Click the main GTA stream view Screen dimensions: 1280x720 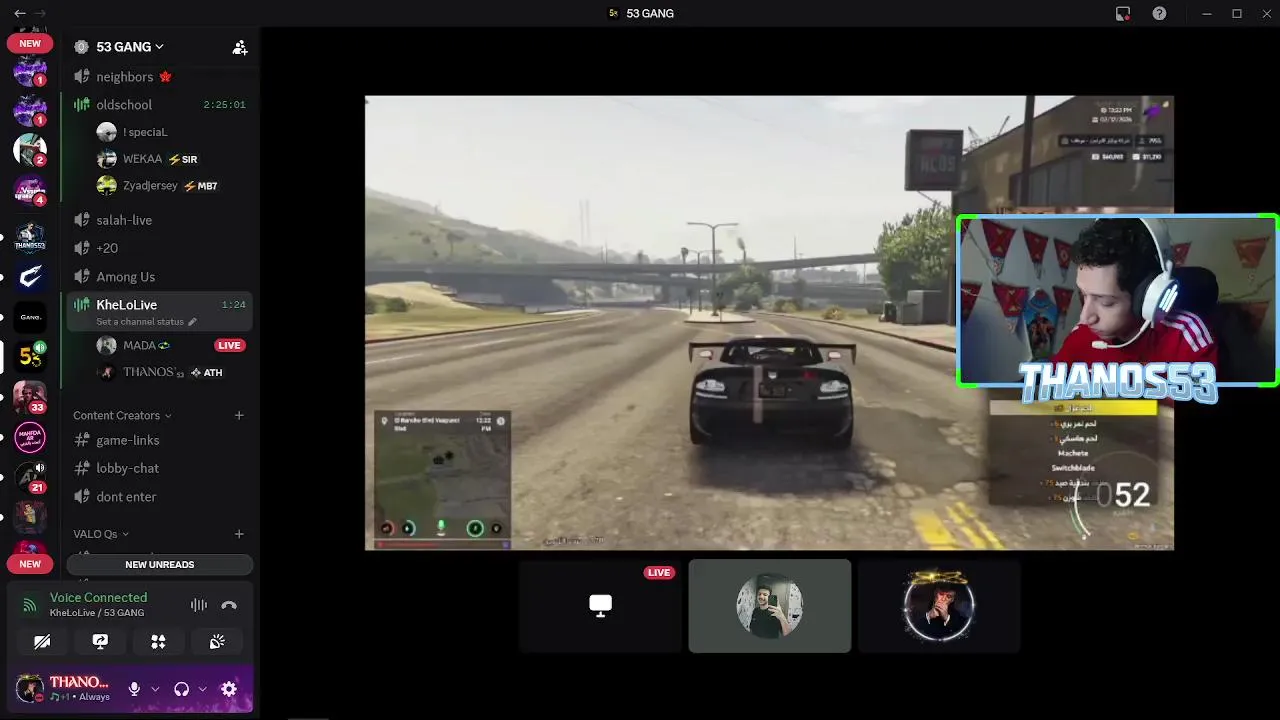click(769, 322)
